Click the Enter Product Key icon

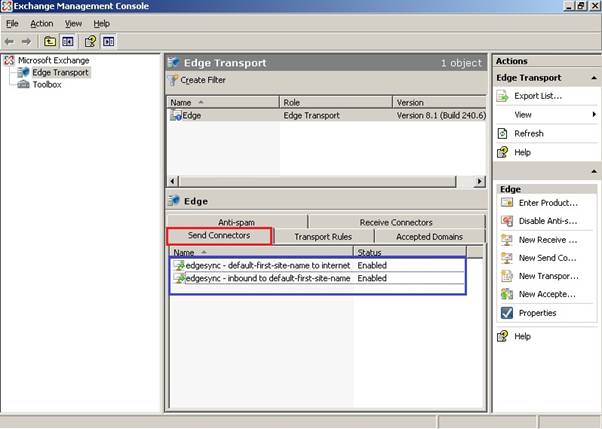[507, 203]
